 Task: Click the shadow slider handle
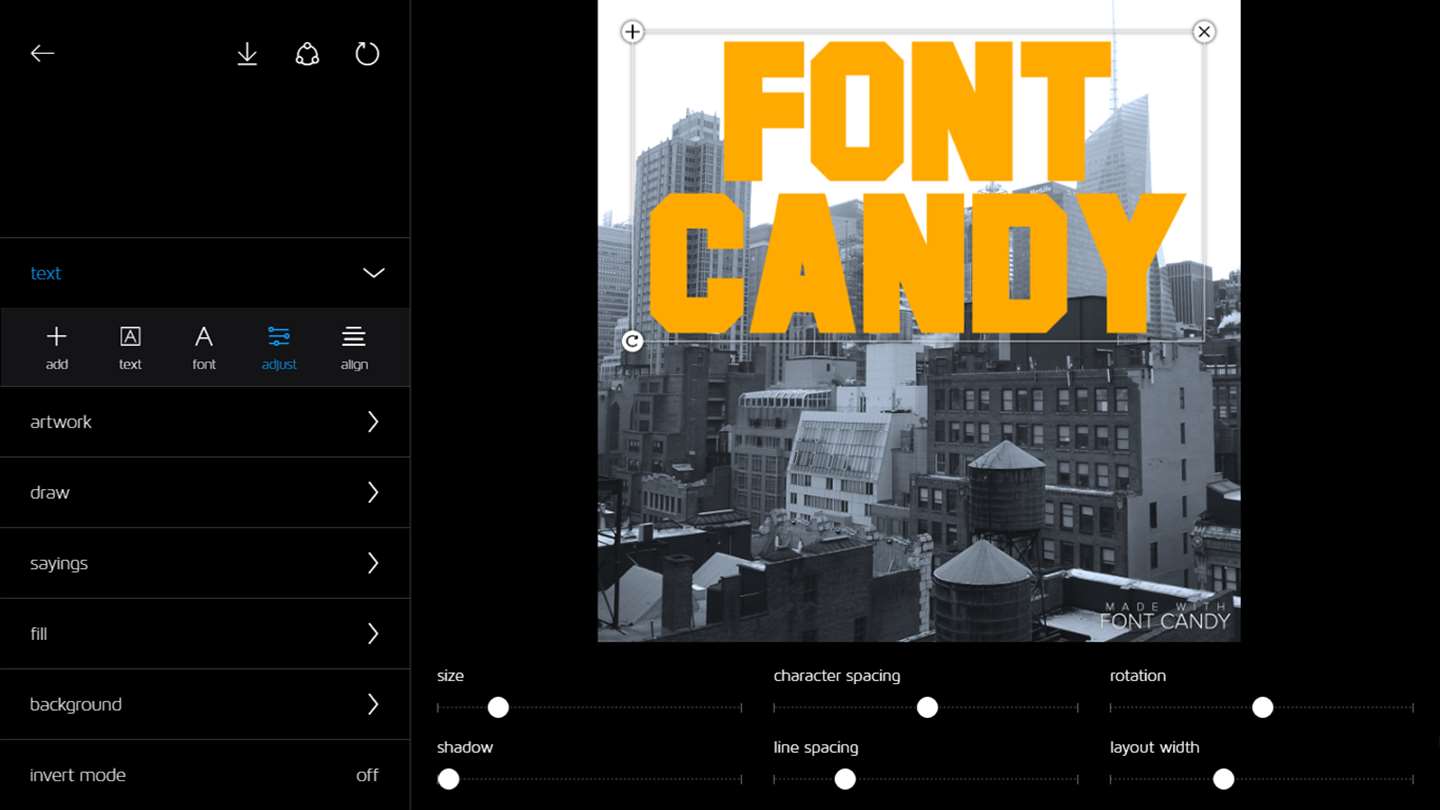(448, 779)
